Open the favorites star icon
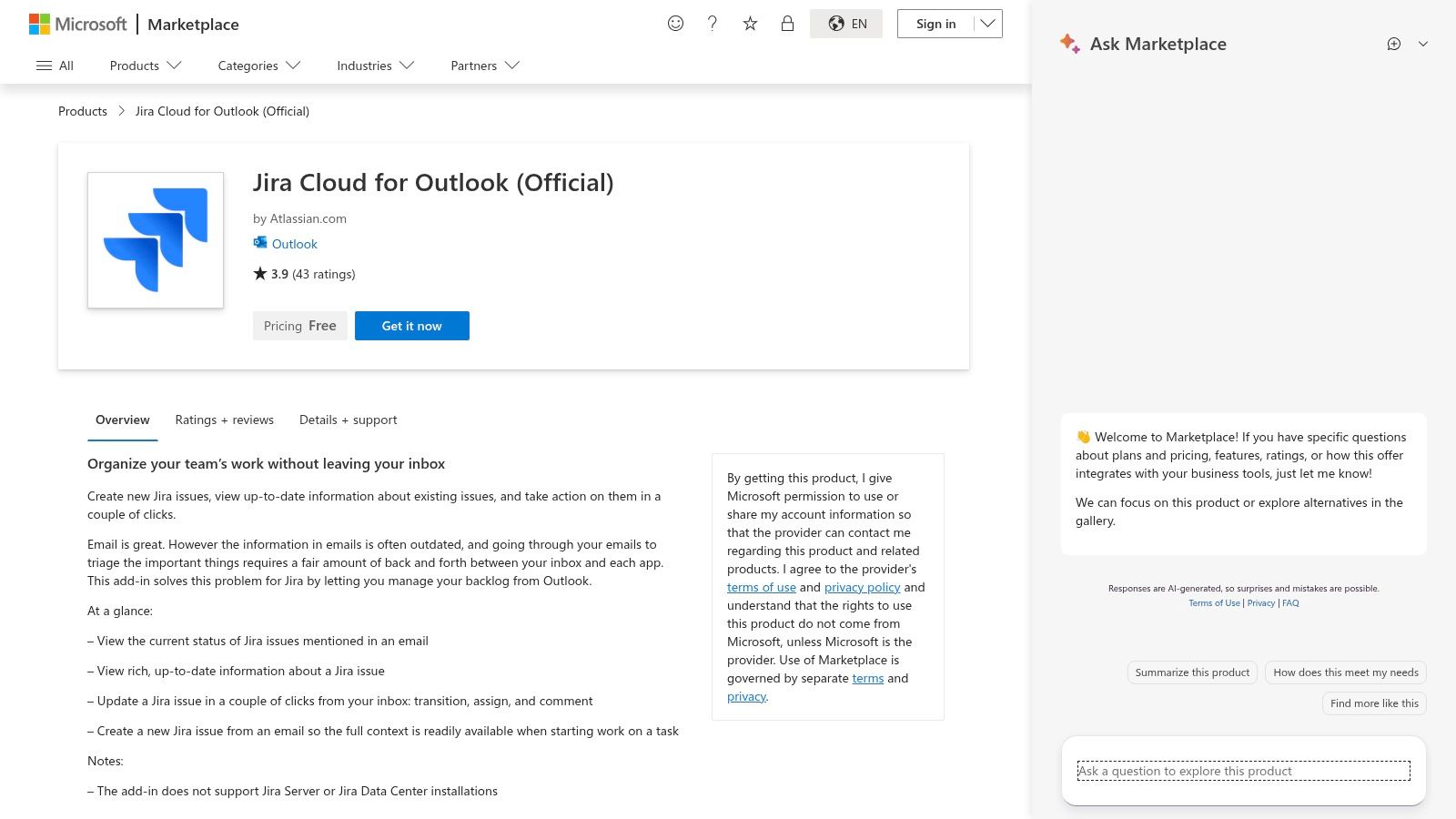The image size is (1456, 819). pyautogui.click(x=750, y=24)
